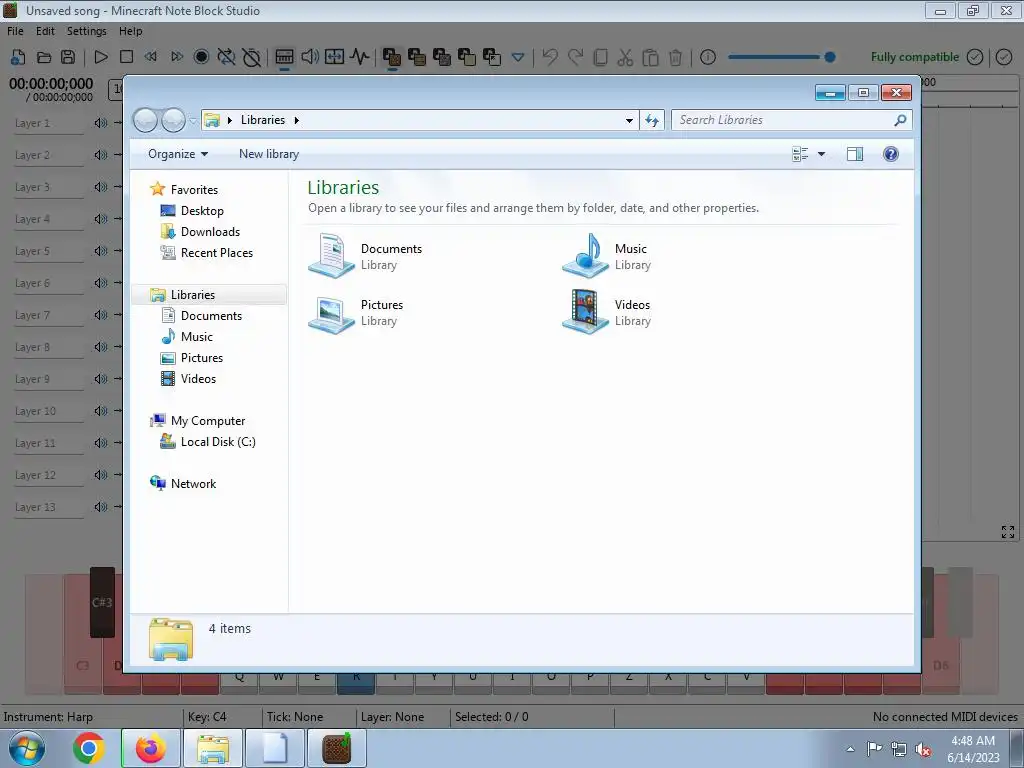Click the change your view icon

click(x=800, y=154)
